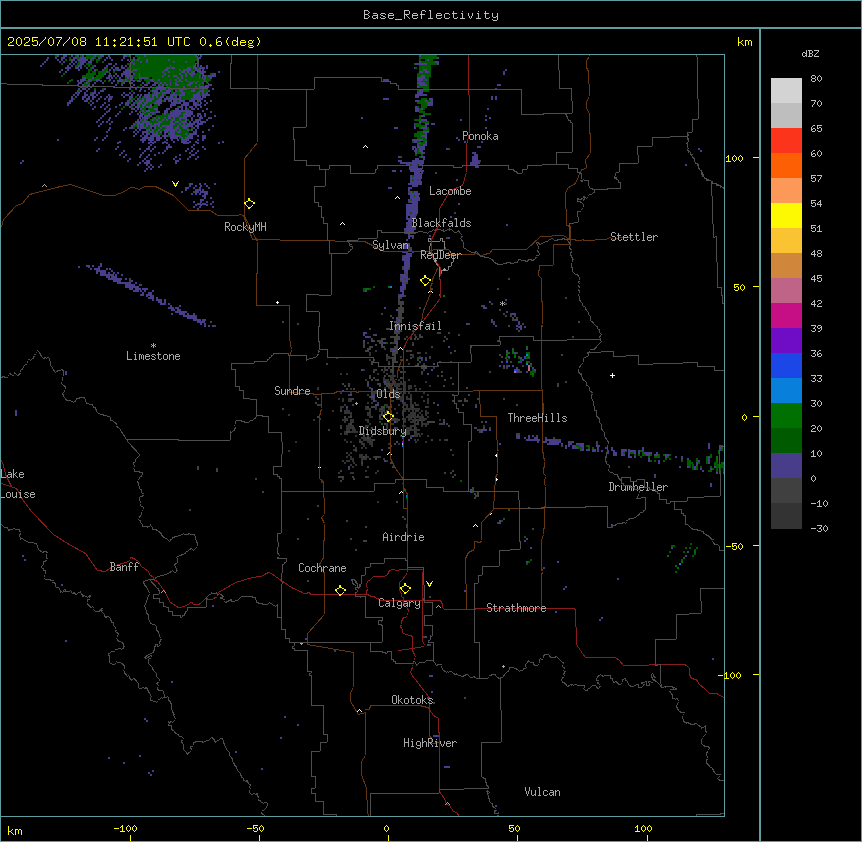Select the royal blue 33-36 dBZ swatch
The image size is (862, 842).
tap(786, 366)
